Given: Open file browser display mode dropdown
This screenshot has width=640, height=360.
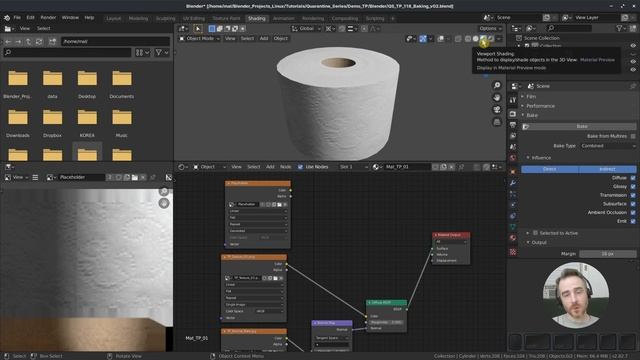Looking at the screenshot, I should coord(142,53).
